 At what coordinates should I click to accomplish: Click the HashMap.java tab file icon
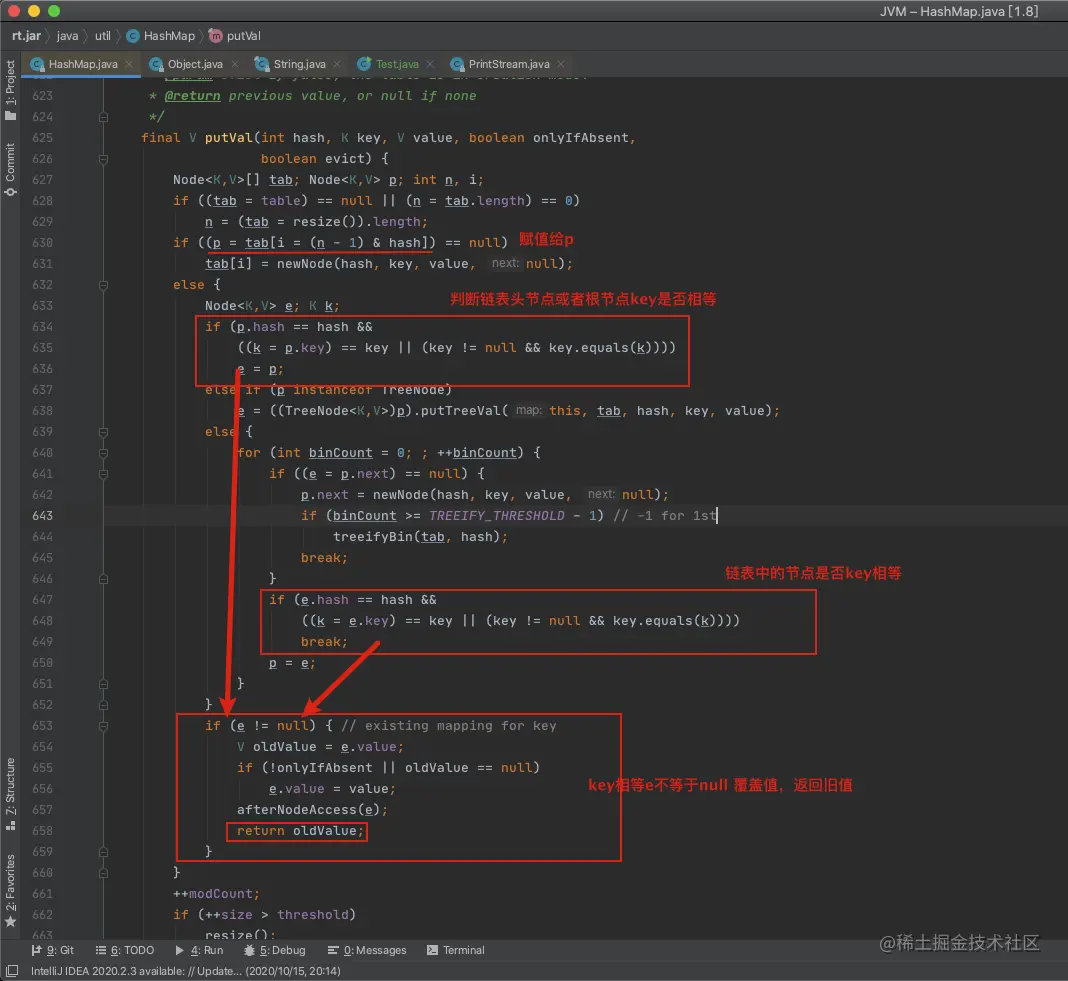tap(37, 64)
